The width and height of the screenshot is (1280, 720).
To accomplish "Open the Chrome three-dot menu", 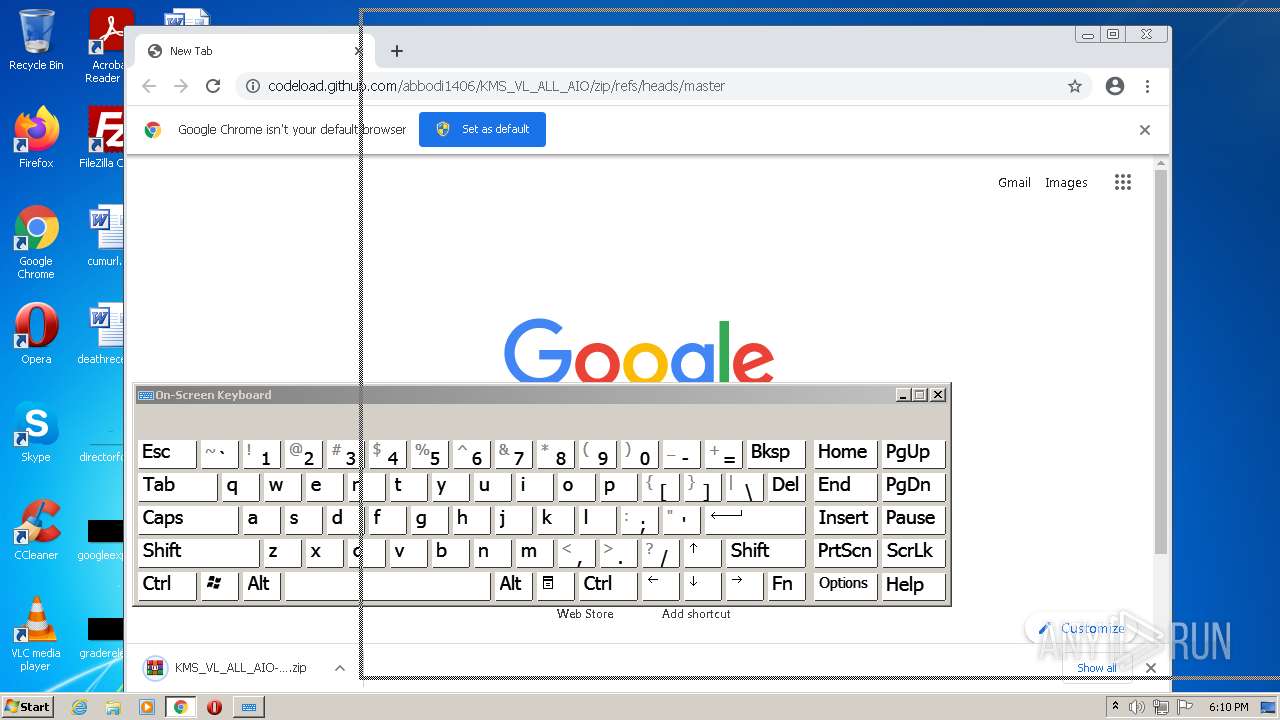I will (x=1148, y=86).
